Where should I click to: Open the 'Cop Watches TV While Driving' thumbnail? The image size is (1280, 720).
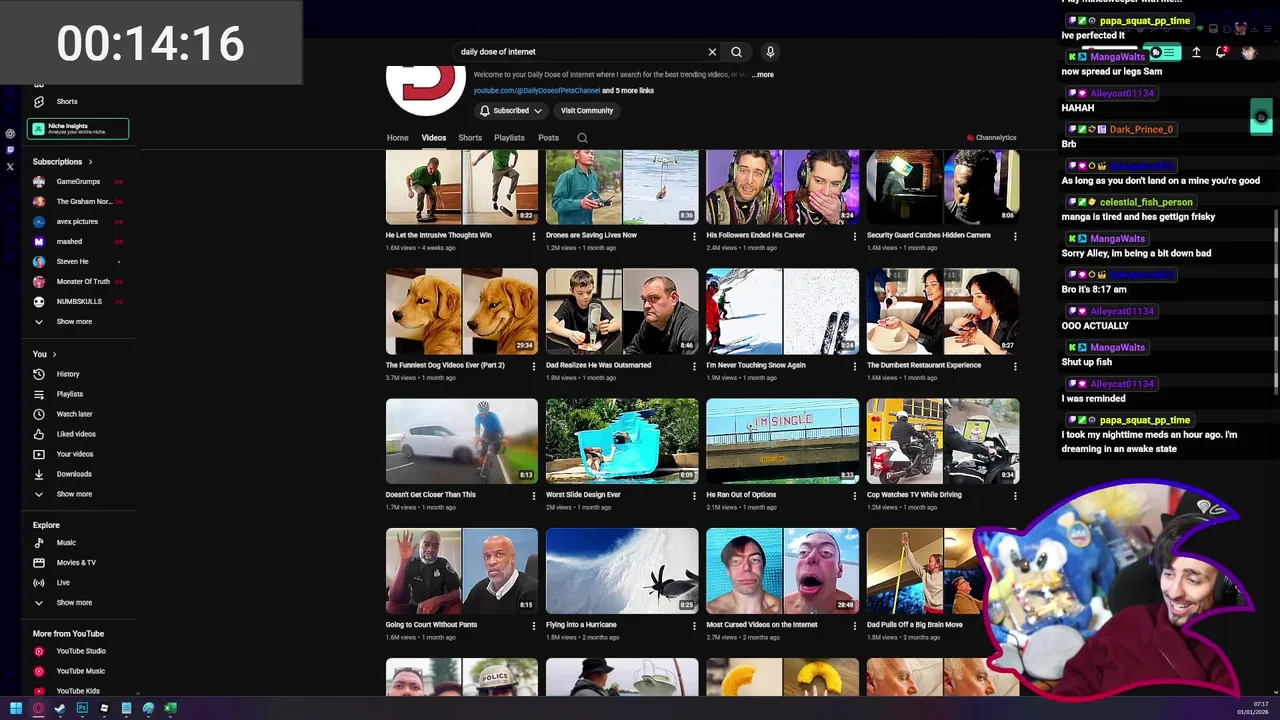[943, 441]
